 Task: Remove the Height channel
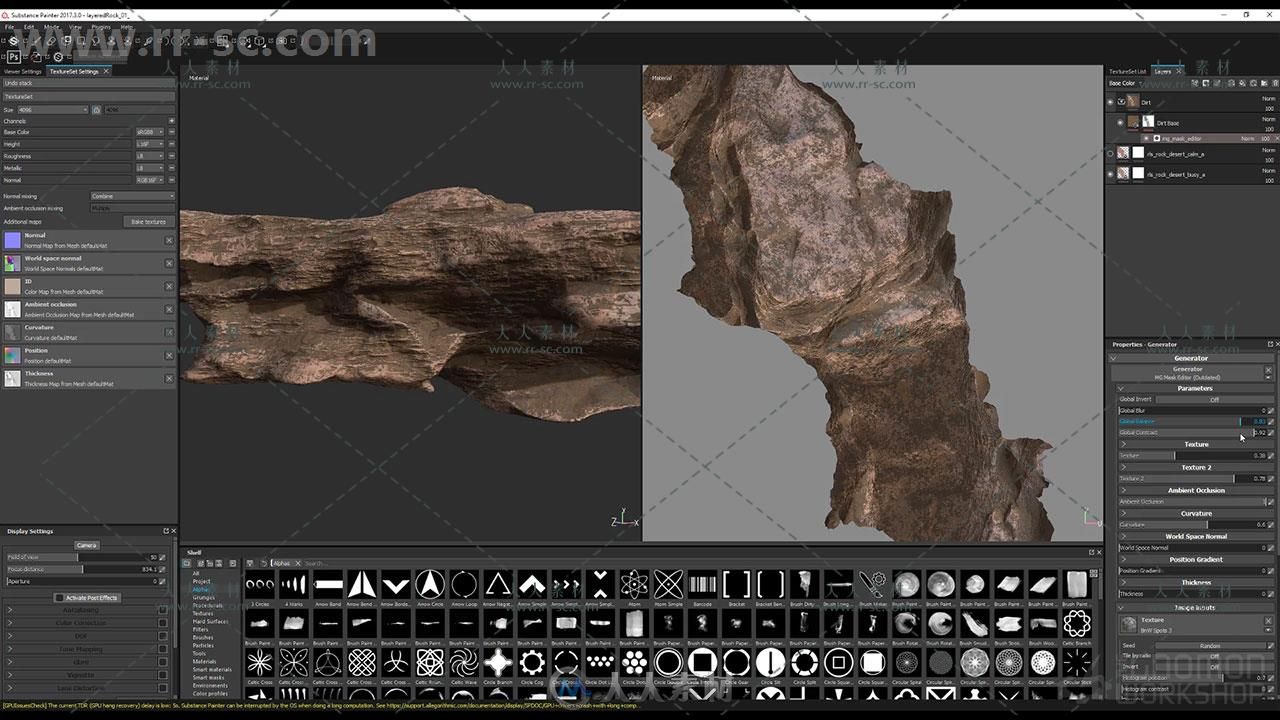tap(171, 144)
